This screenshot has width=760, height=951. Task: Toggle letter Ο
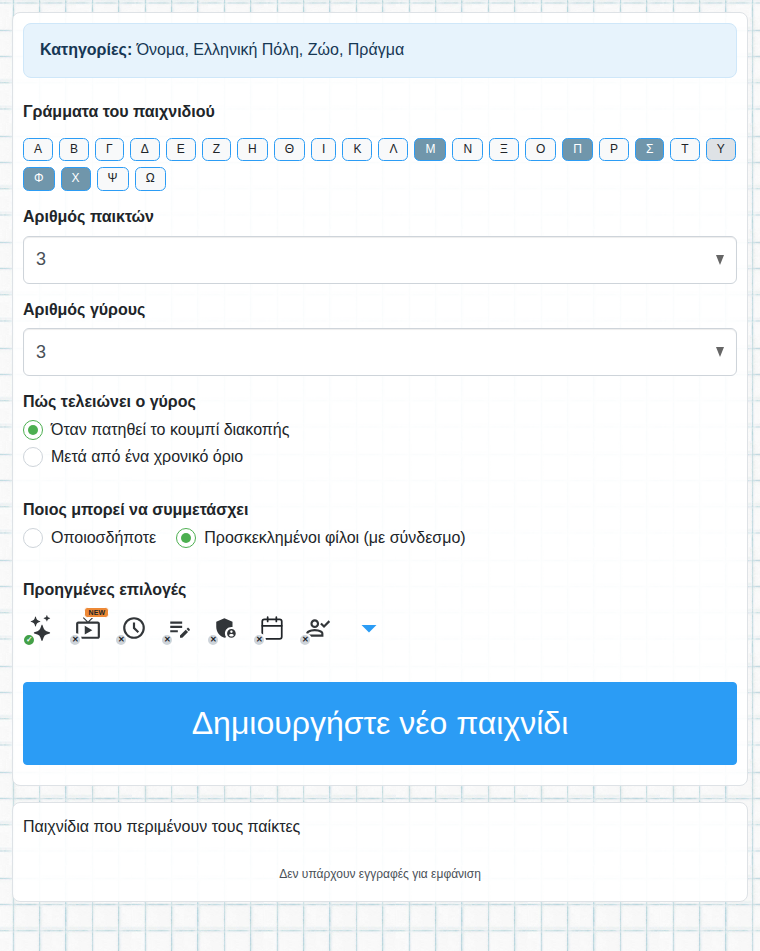click(540, 149)
